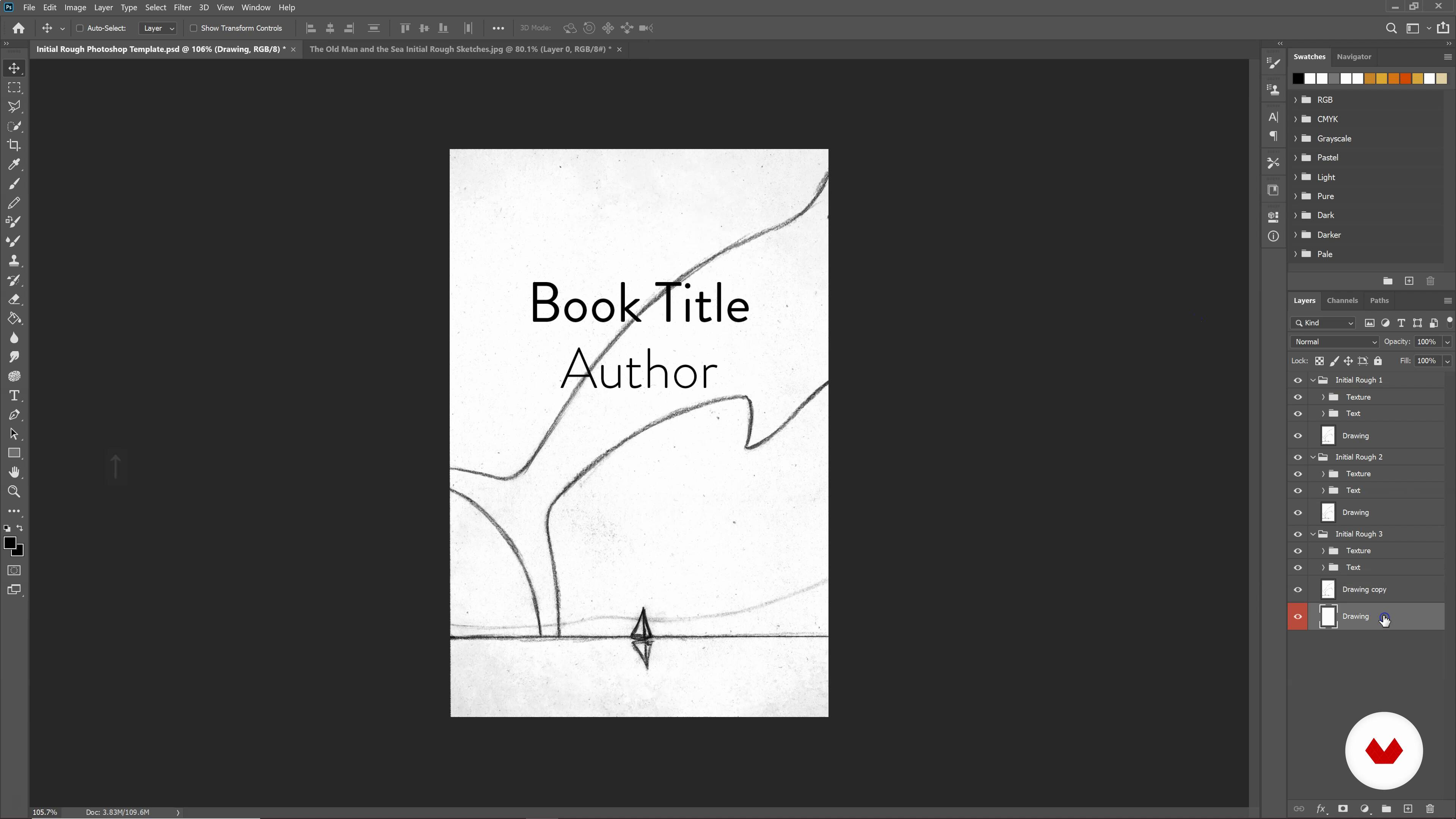Open the blend mode Normal dropdown

(1335, 342)
